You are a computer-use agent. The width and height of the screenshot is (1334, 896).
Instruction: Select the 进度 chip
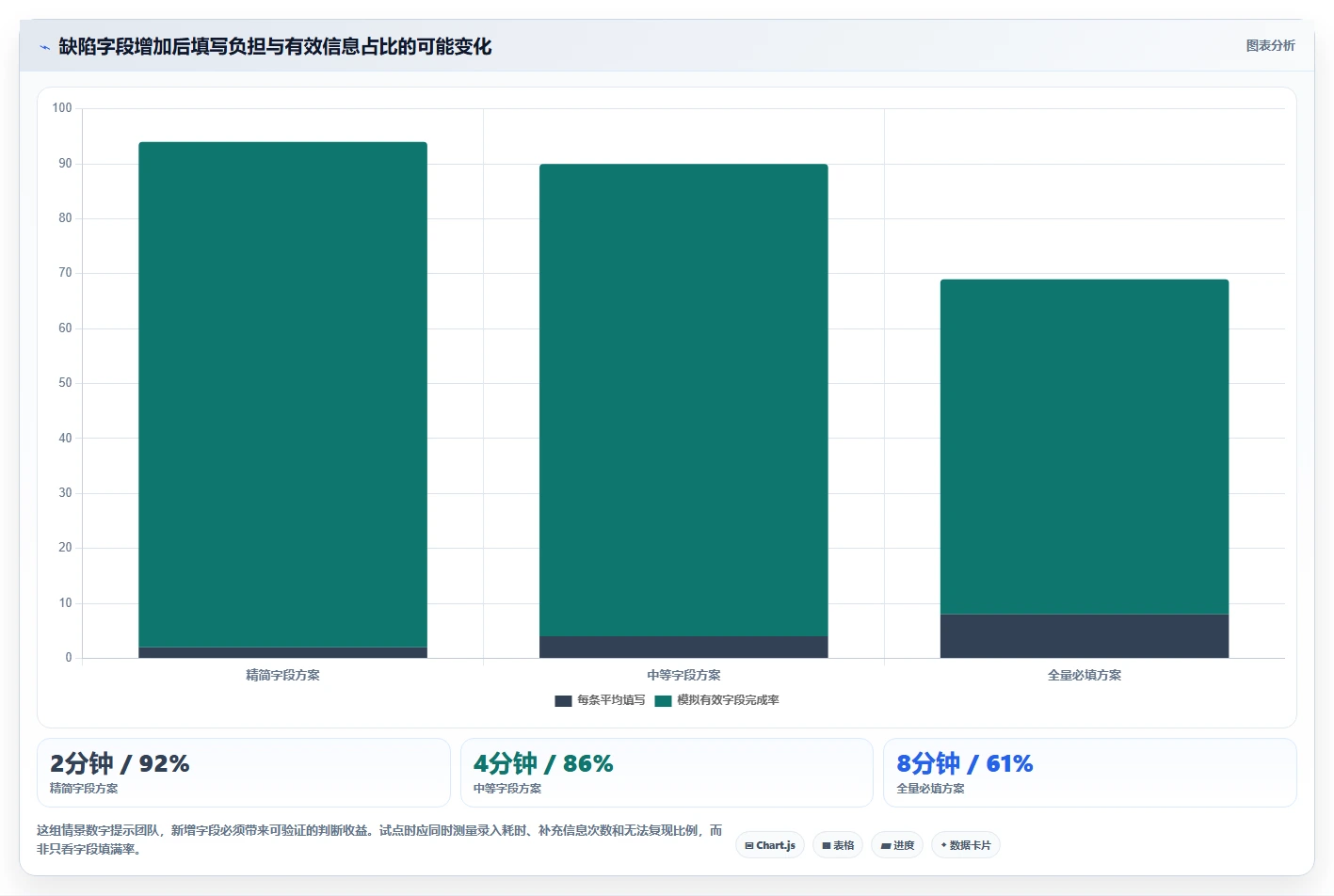897,845
